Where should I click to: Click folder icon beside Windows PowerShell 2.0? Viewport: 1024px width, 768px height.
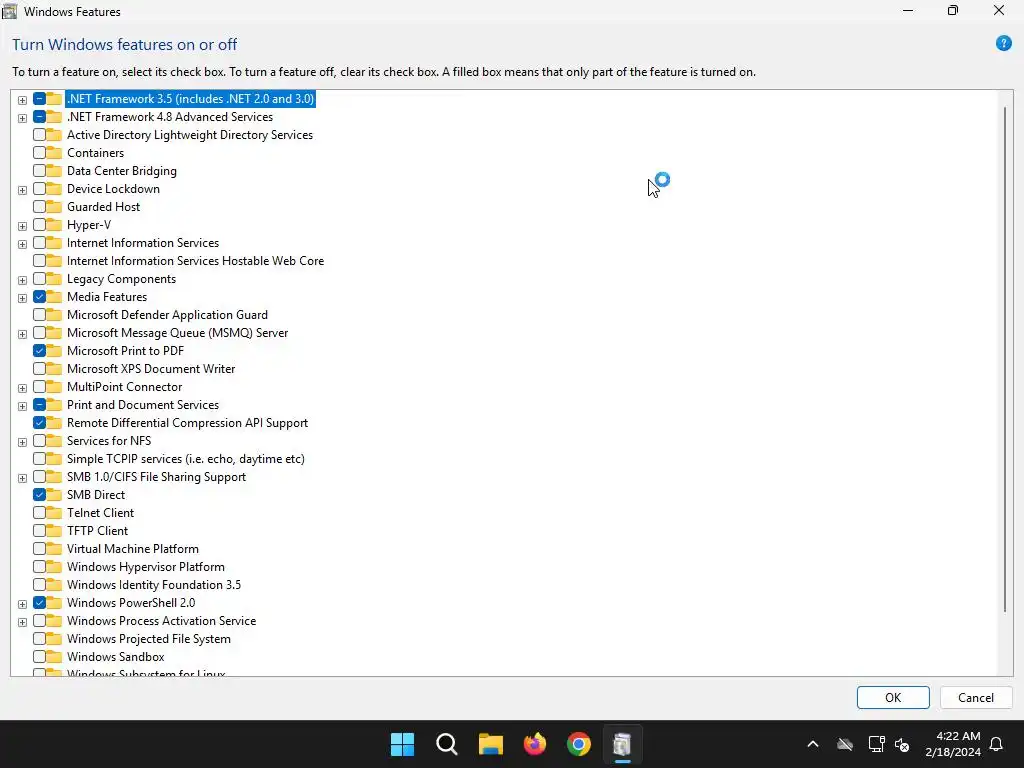54,603
